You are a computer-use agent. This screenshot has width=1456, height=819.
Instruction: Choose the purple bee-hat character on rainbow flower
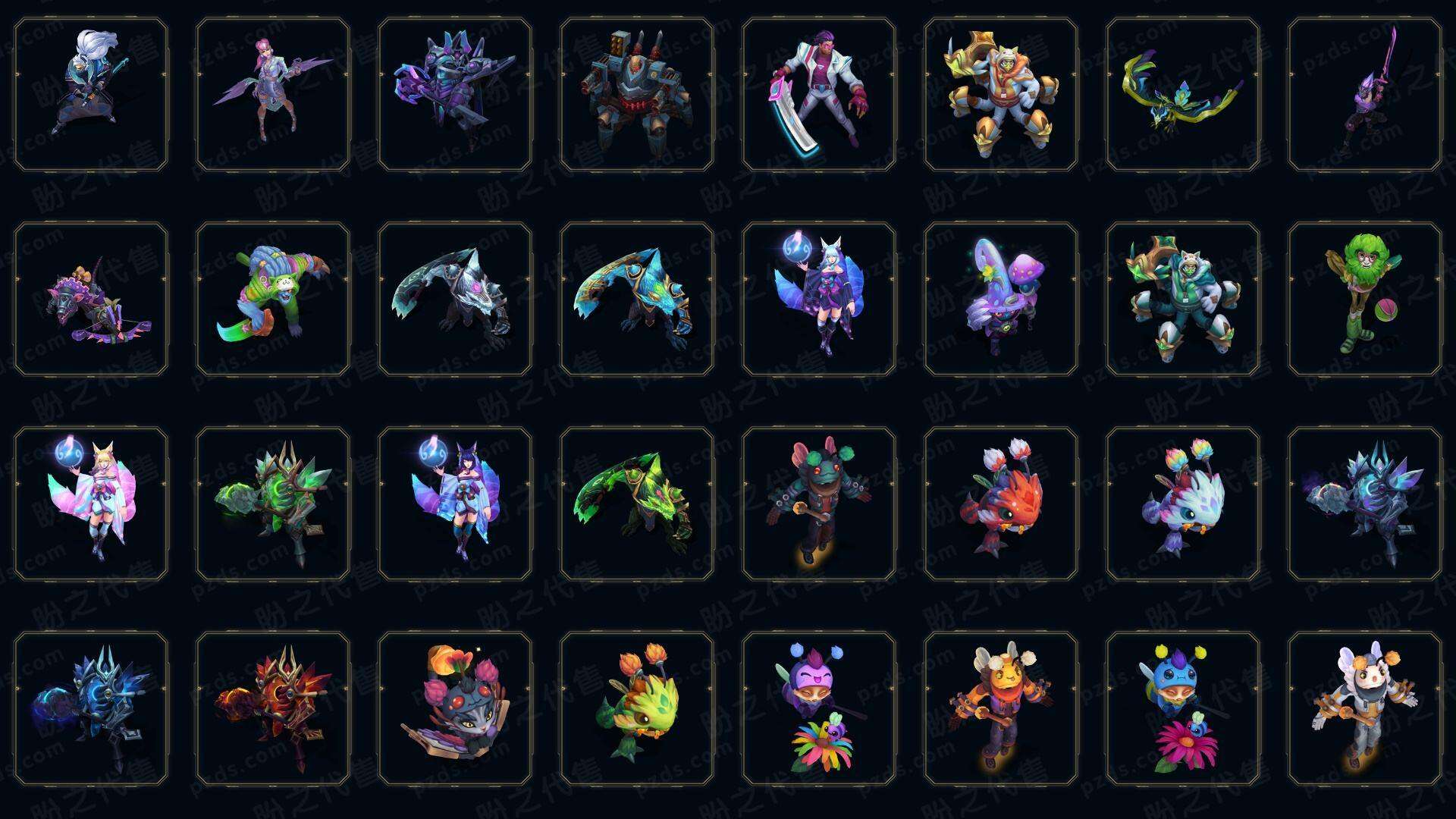[x=819, y=708]
